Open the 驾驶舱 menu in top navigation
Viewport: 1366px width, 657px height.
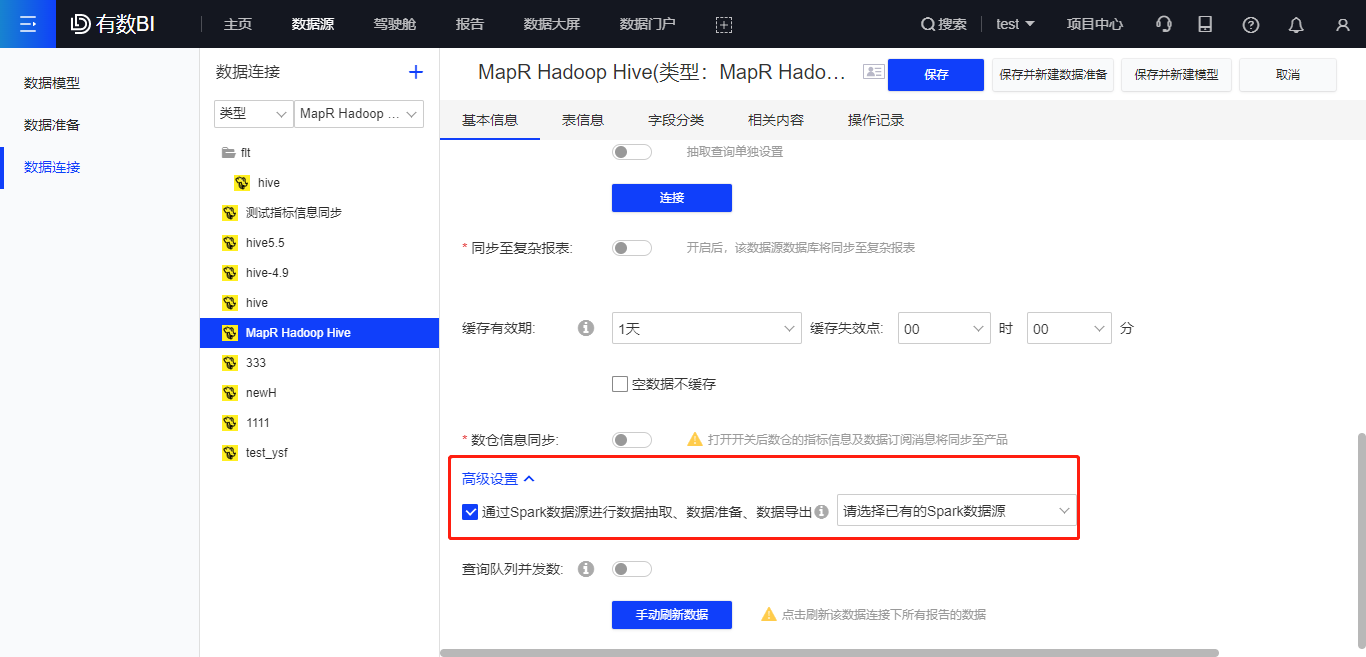[394, 24]
